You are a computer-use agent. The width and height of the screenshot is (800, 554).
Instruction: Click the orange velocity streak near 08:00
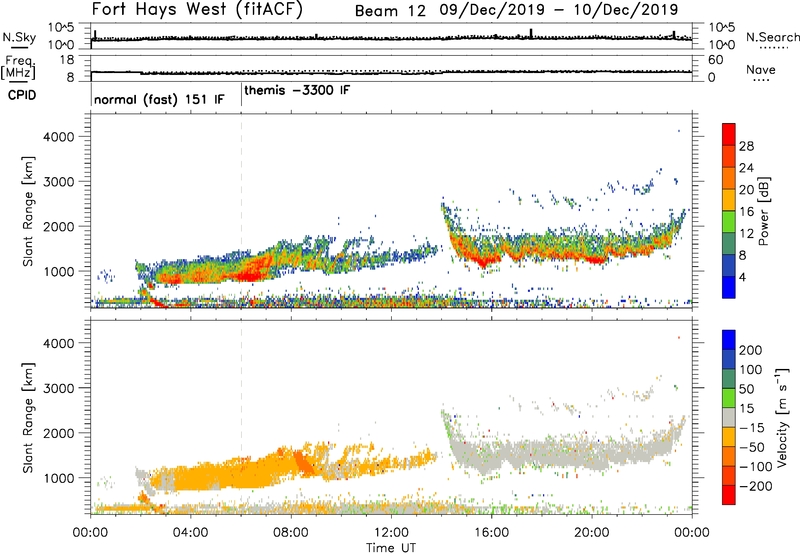coord(304,462)
